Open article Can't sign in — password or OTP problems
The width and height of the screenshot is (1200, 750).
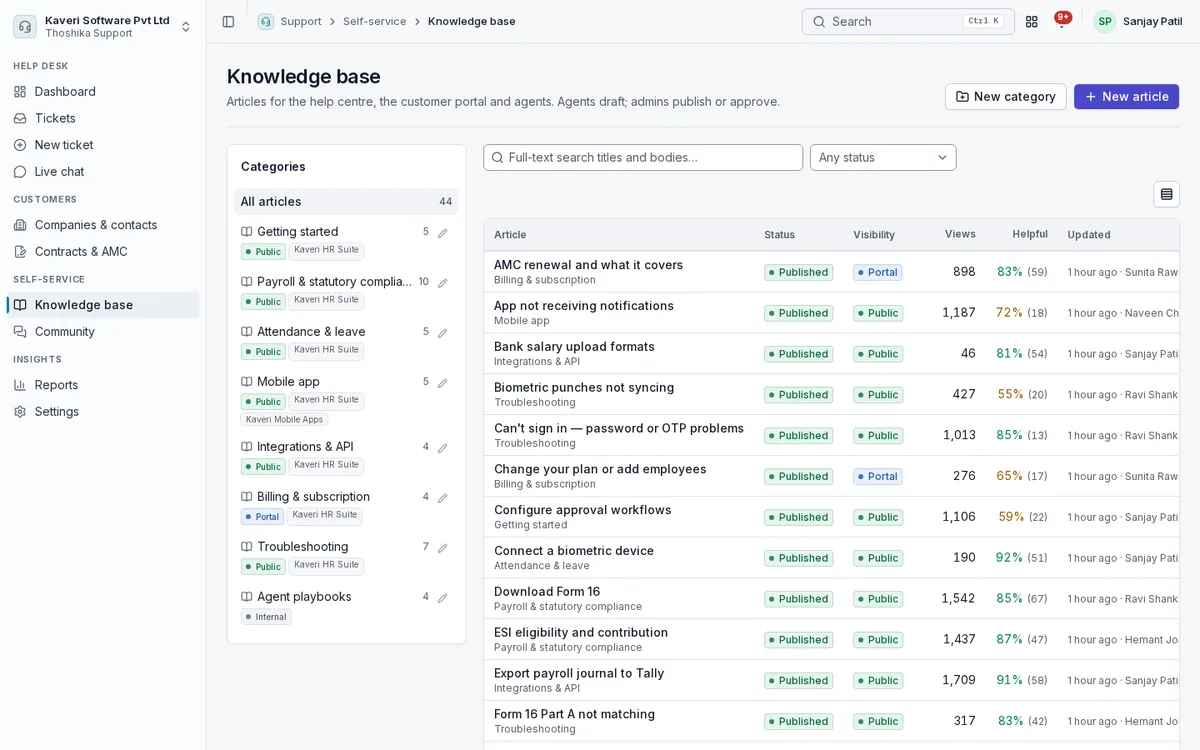click(619, 429)
